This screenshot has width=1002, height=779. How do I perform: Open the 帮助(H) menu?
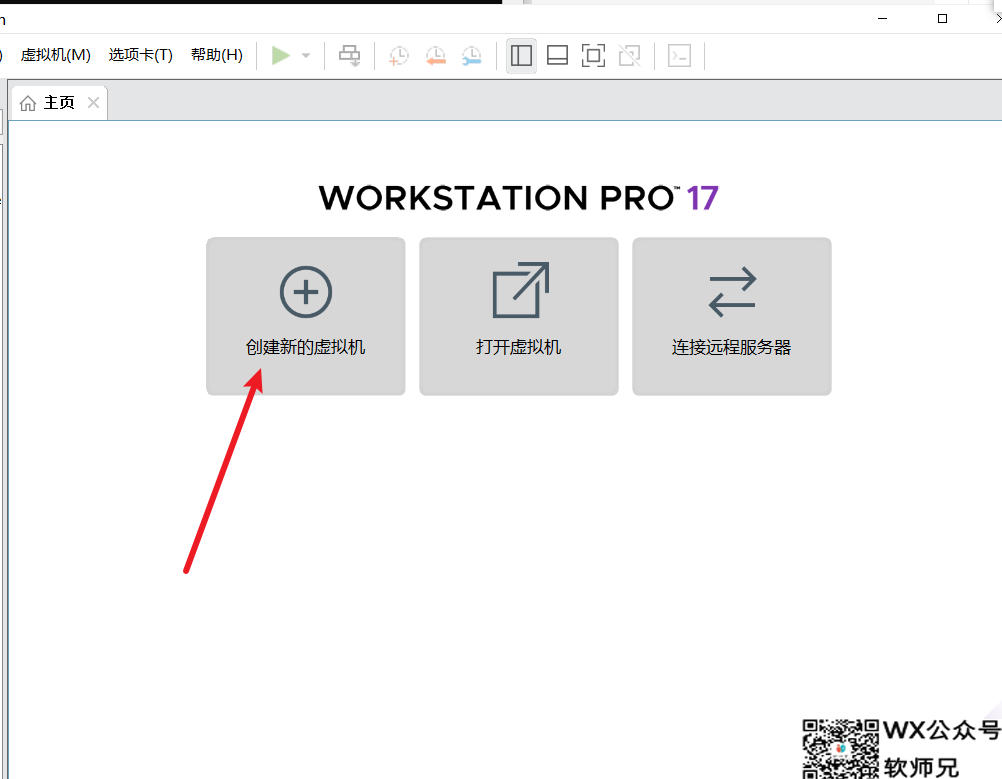217,55
